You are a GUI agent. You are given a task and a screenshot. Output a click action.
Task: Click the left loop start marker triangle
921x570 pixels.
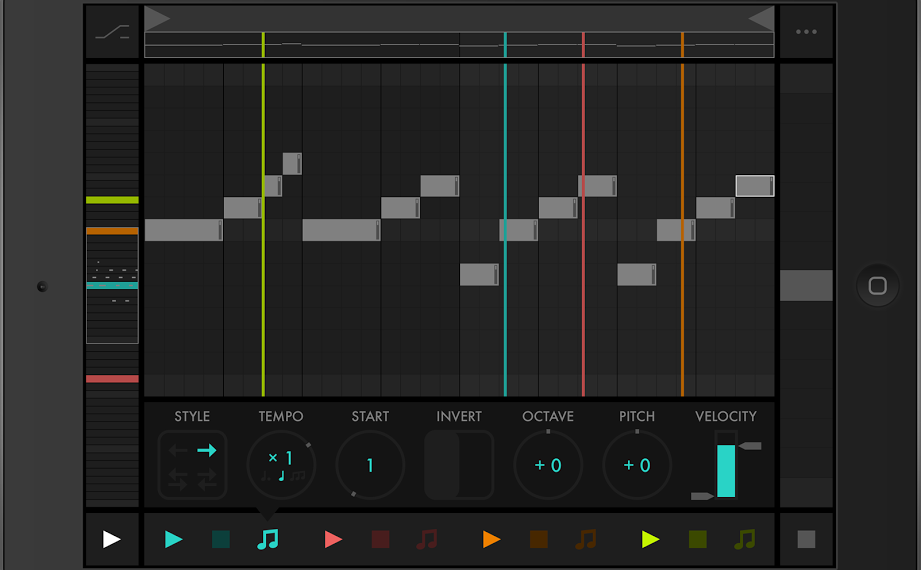point(157,18)
